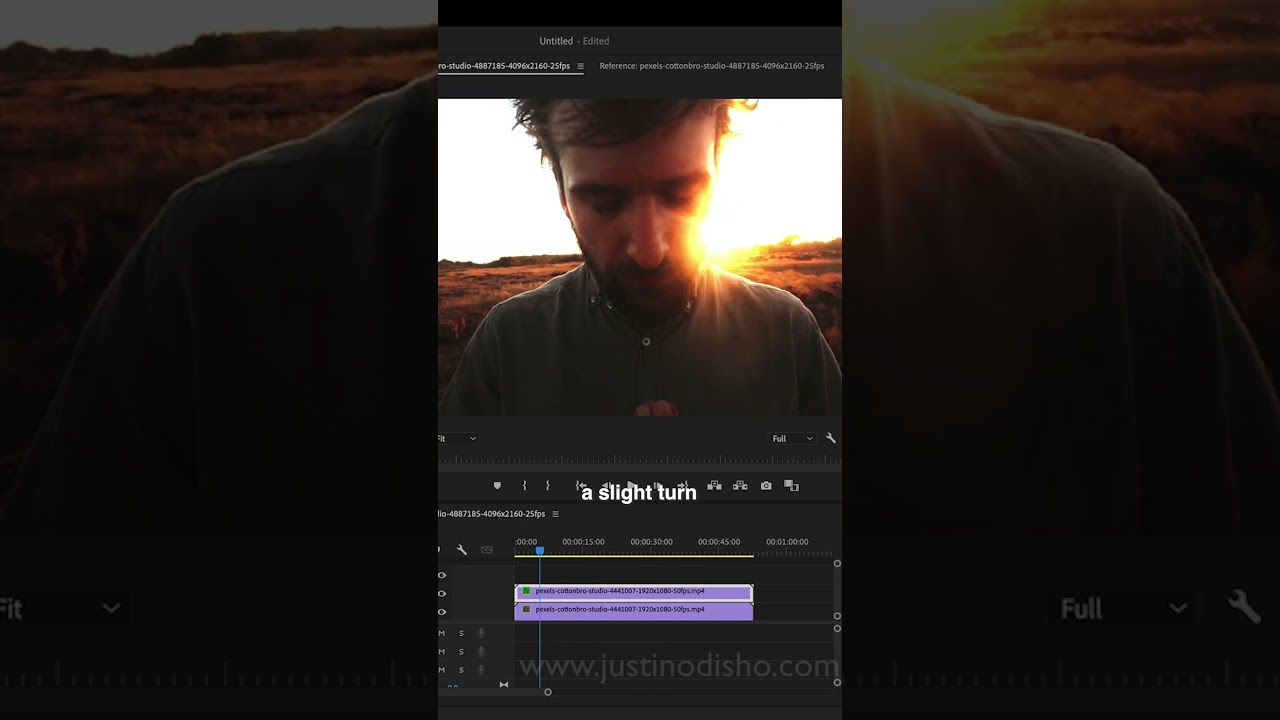Solo the second audio track
The width and height of the screenshot is (1280, 720).
(461, 651)
